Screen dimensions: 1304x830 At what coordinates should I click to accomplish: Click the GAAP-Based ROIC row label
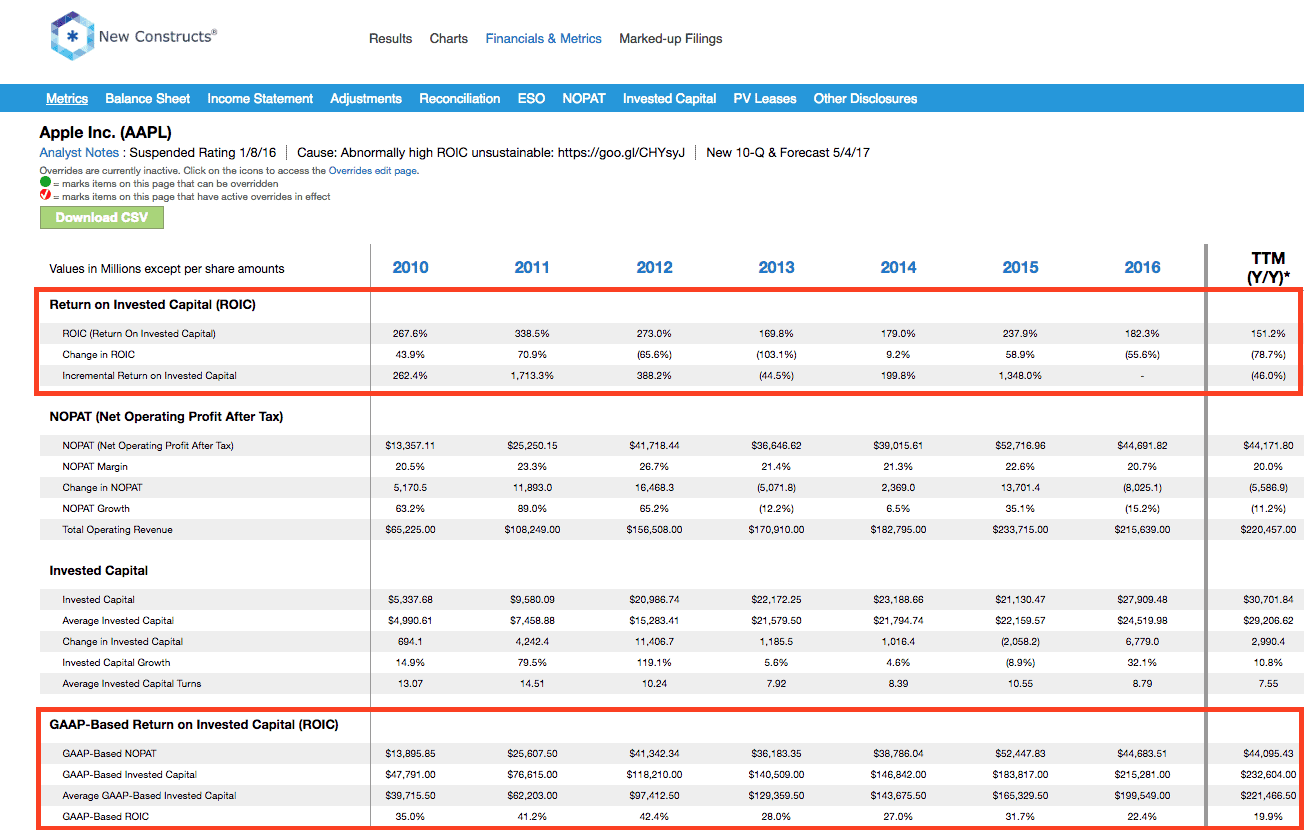(x=104, y=817)
